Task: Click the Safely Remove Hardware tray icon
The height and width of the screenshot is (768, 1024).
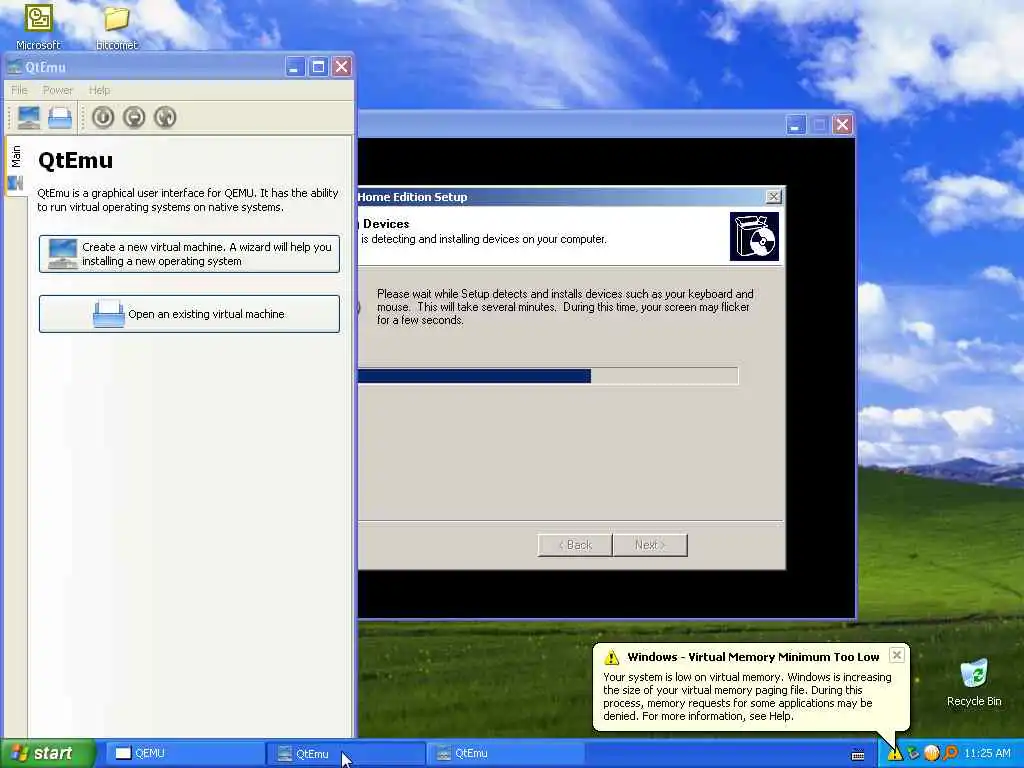Action: point(913,754)
